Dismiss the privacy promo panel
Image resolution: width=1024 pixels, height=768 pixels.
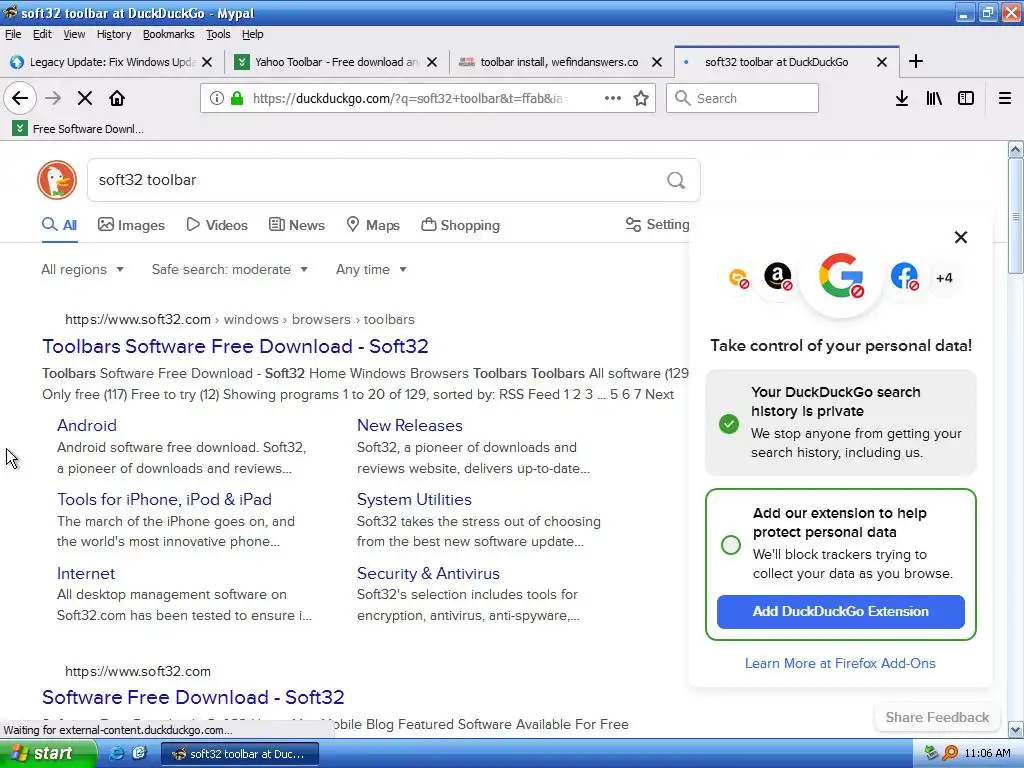[961, 237]
